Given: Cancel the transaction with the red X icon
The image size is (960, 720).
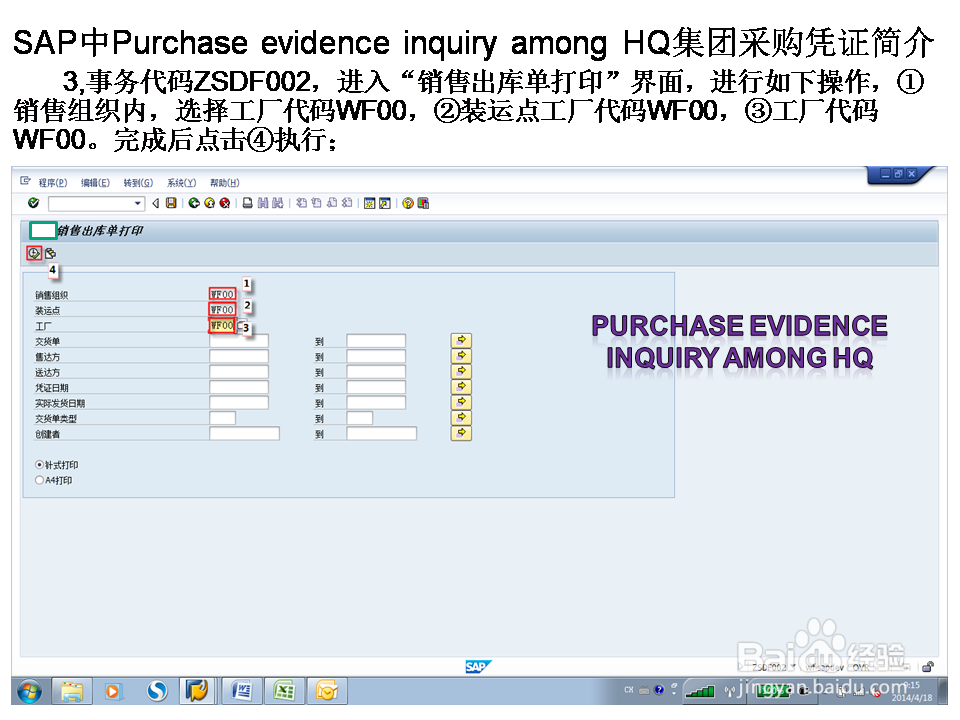Looking at the screenshot, I should [x=224, y=203].
